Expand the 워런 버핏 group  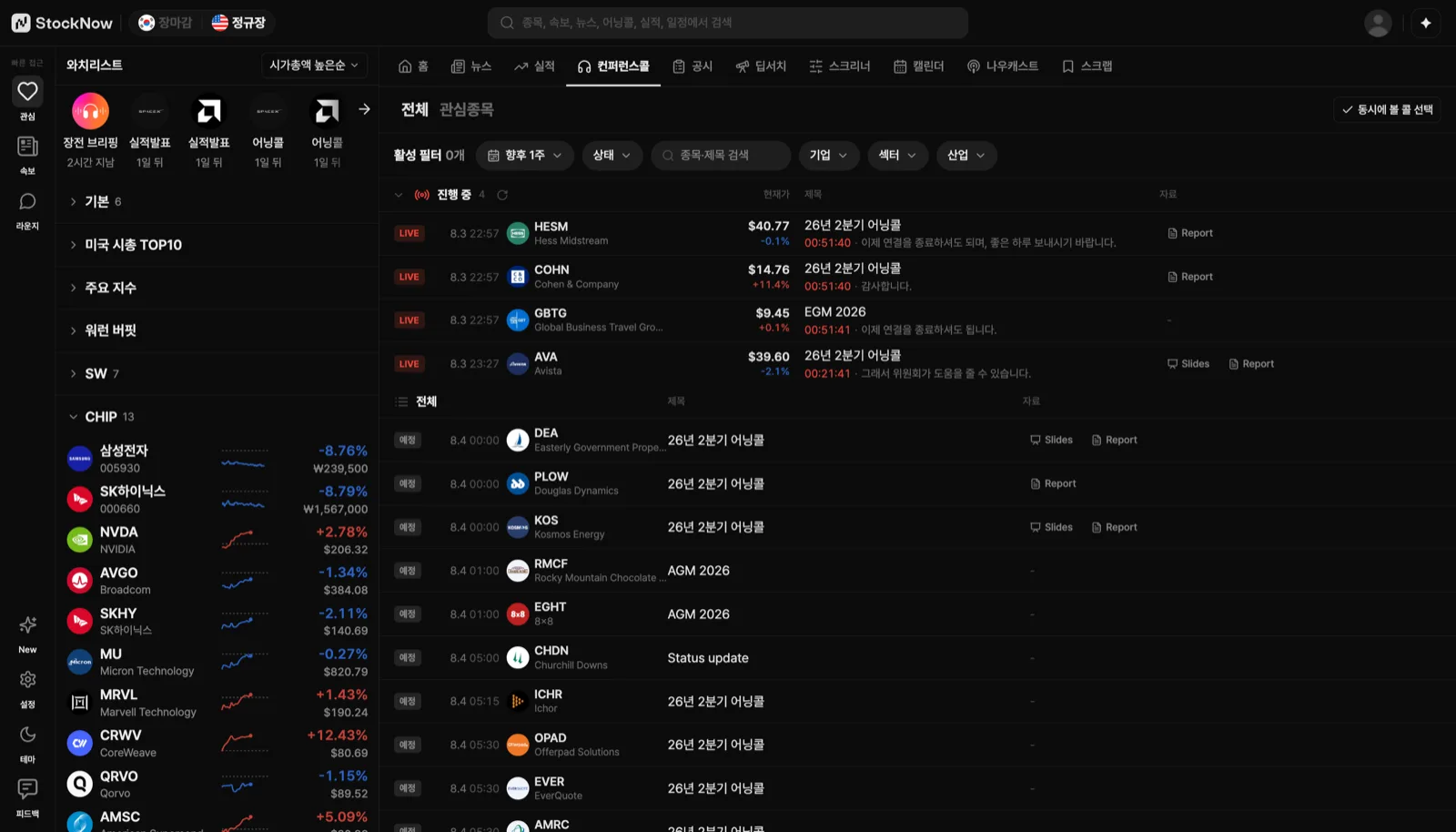(x=217, y=330)
